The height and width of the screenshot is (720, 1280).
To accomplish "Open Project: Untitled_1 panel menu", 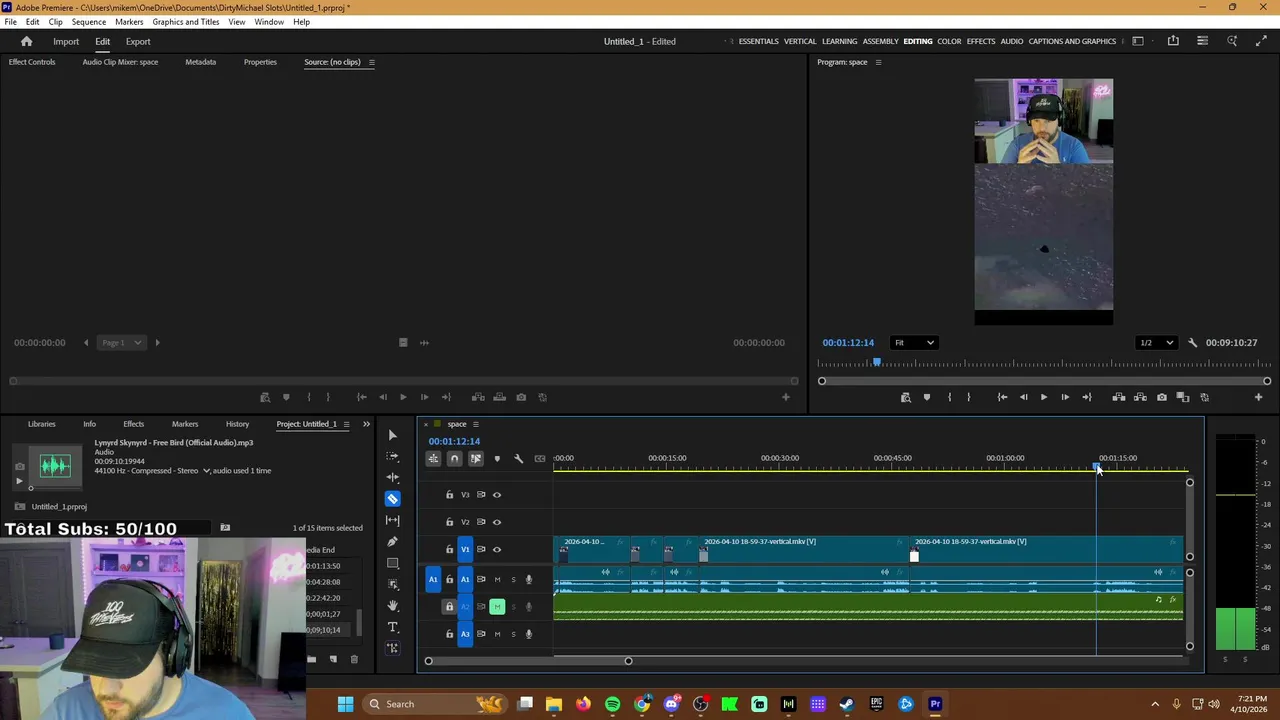I will click(346, 424).
